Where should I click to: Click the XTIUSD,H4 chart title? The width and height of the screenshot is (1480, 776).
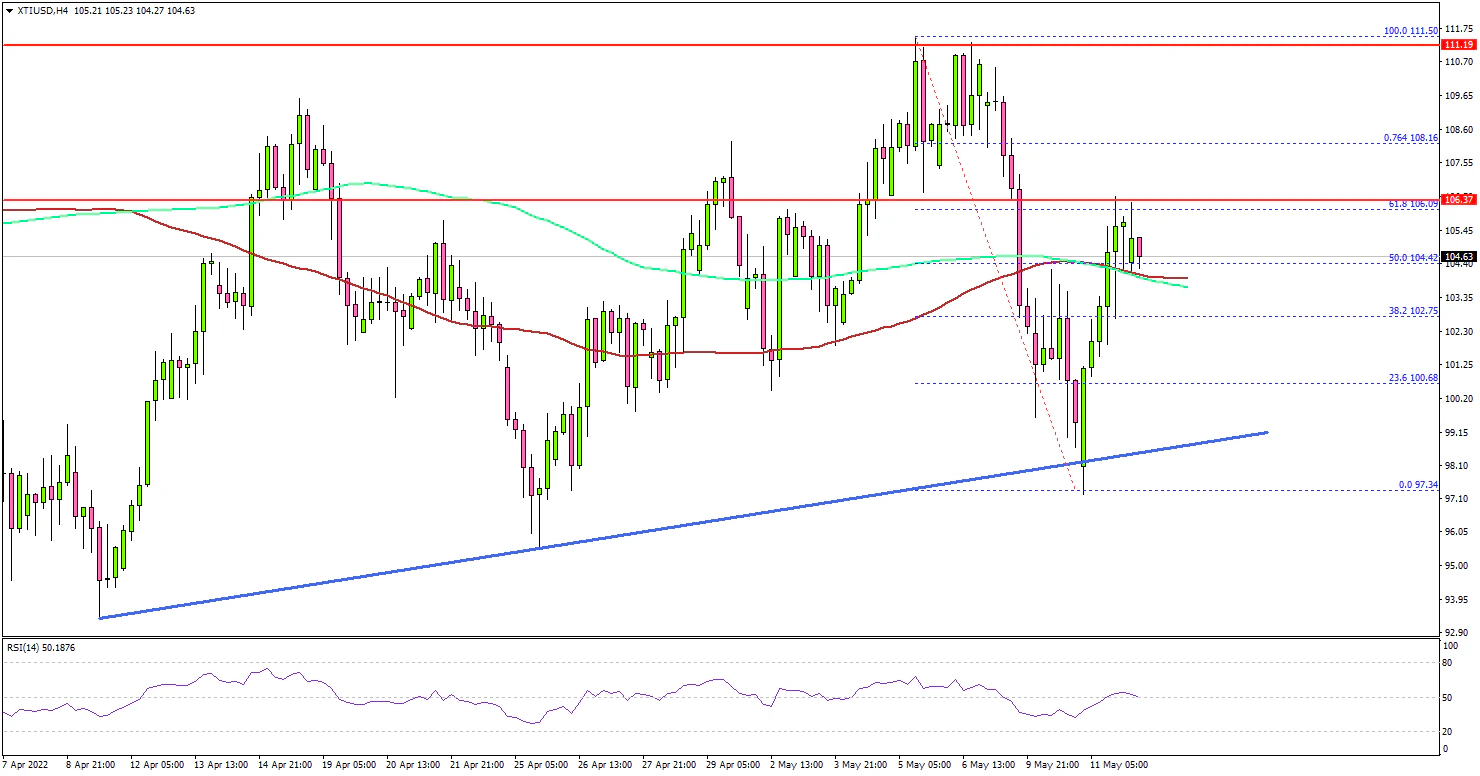(42, 10)
